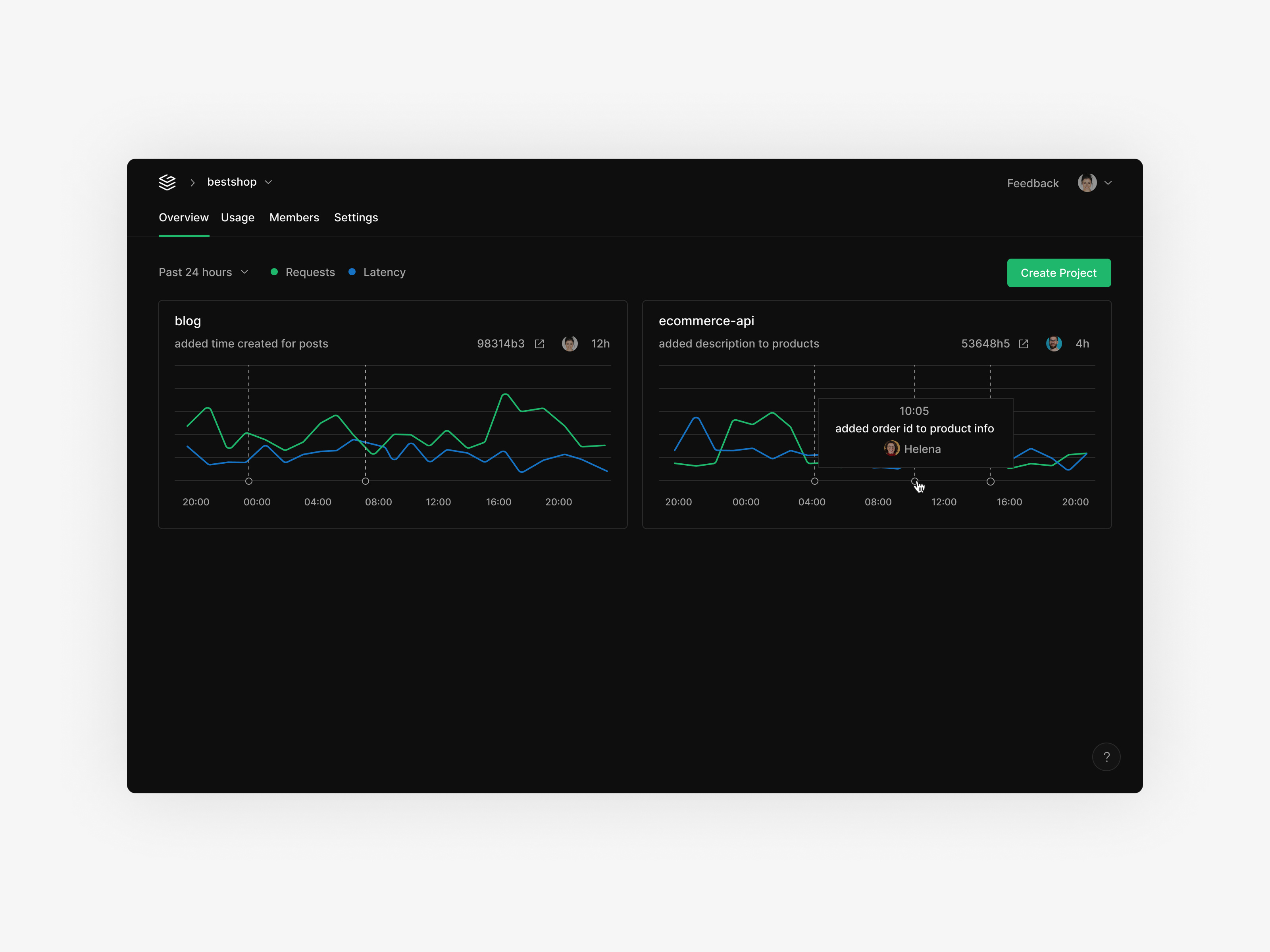Open the help question mark button
The image size is (1270, 952).
coord(1107,756)
